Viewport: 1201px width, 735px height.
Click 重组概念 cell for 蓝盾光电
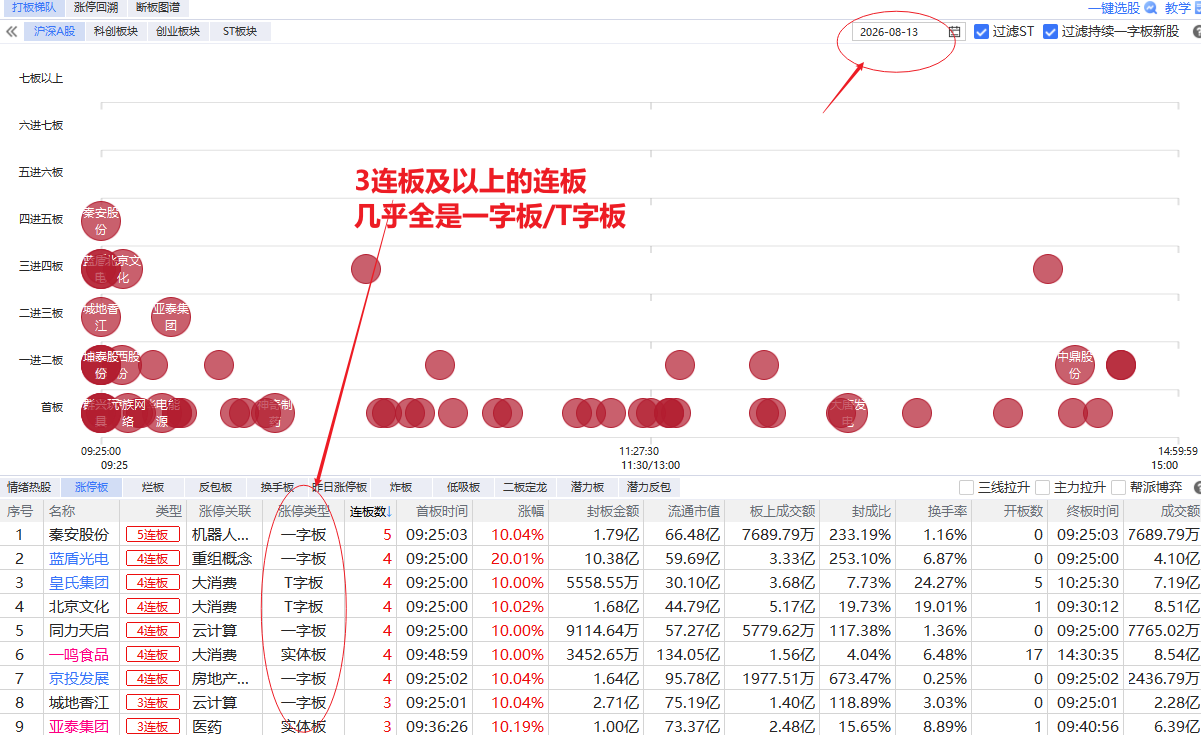coord(221,558)
